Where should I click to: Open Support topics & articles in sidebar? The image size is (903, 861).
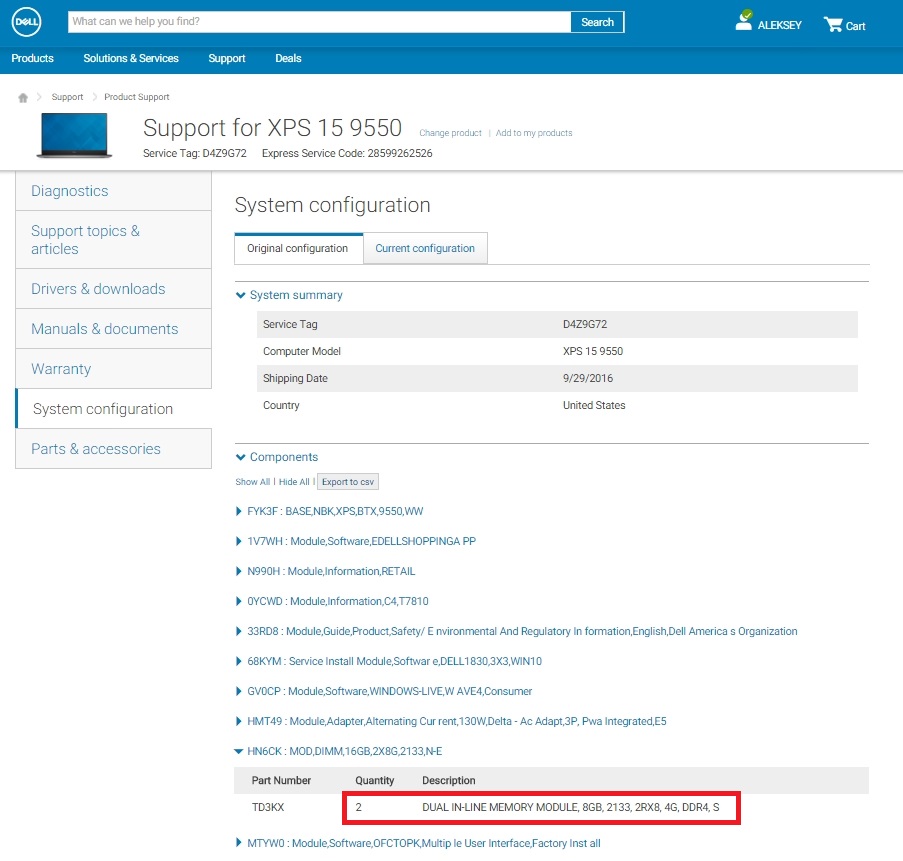[113, 240]
